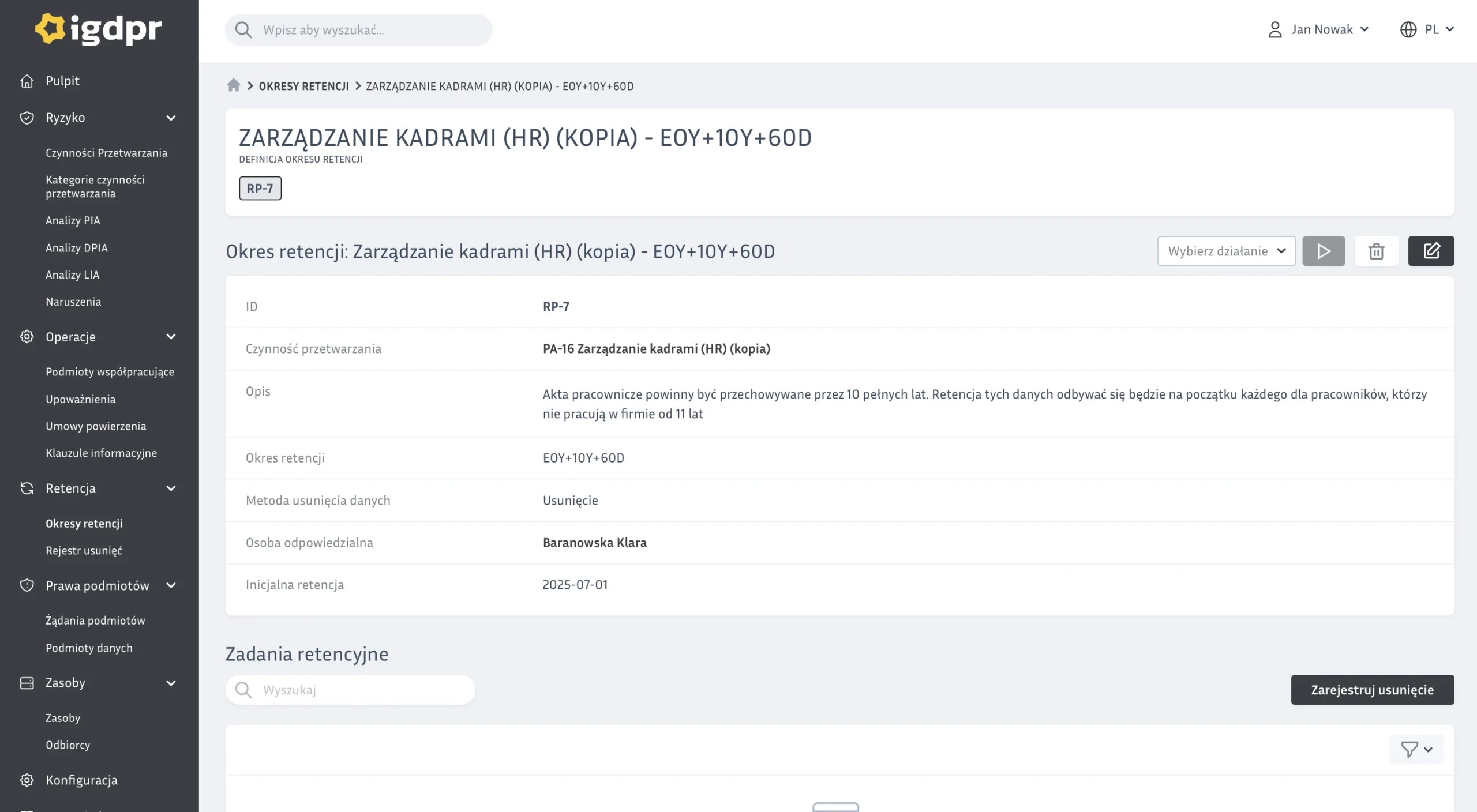Click the igdpr logo
1477x812 pixels.
point(99,29)
